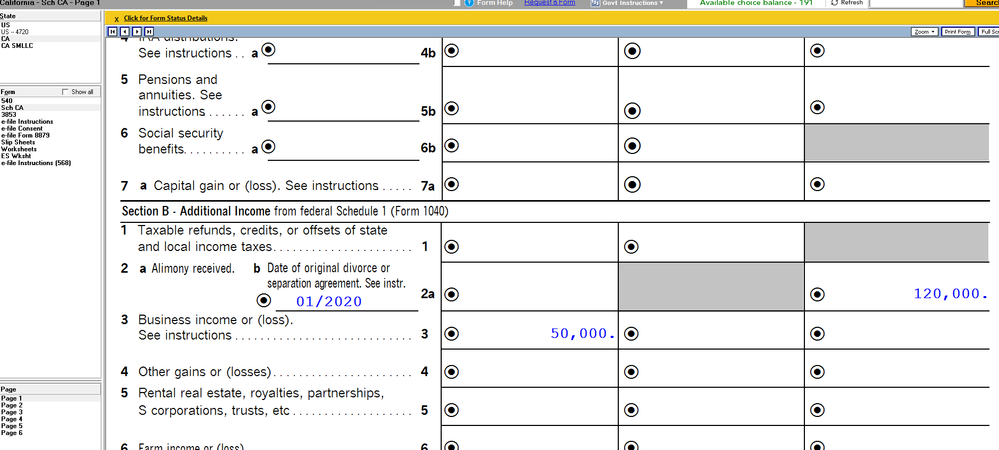
Task: Select e-file Instructions (568) in Form list
Action: pyautogui.click(x=50, y=163)
